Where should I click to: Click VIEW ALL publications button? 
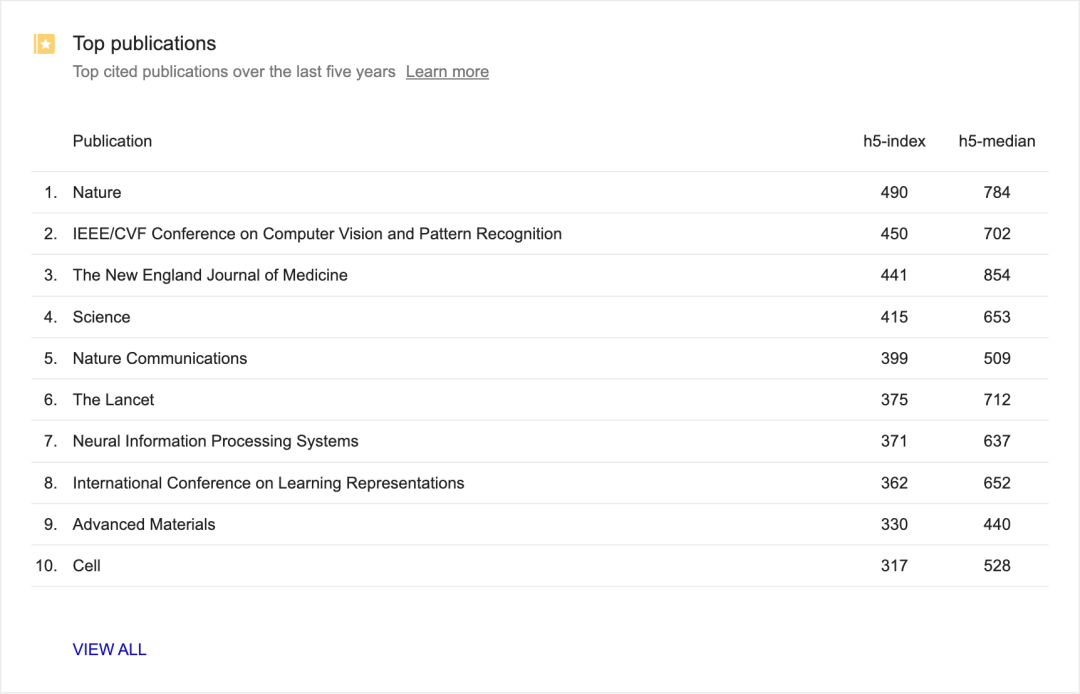click(x=110, y=649)
